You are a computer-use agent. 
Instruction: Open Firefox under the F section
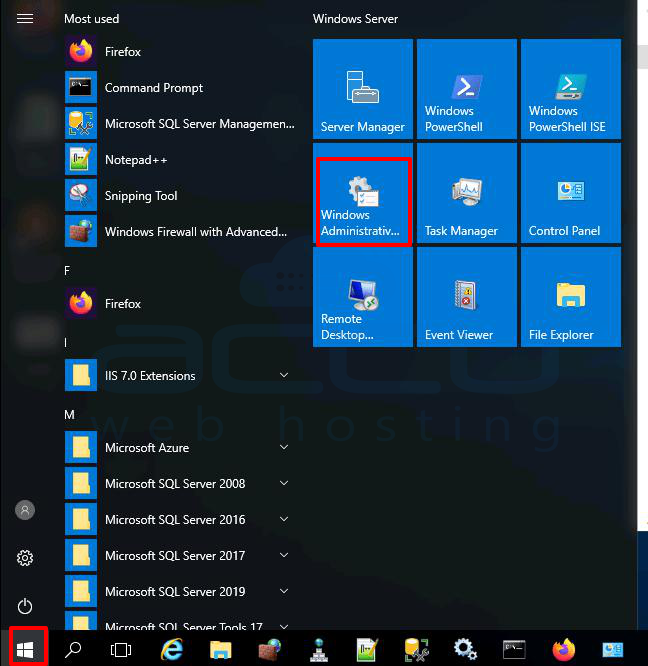tap(180, 304)
